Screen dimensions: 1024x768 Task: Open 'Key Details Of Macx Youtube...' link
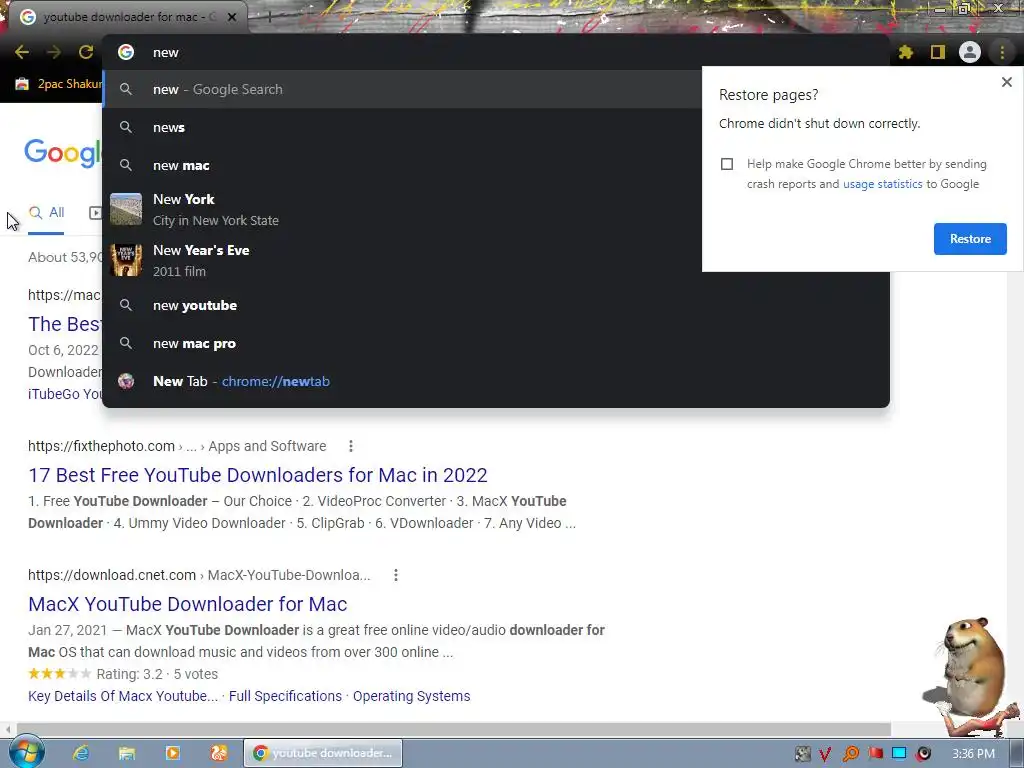click(123, 696)
